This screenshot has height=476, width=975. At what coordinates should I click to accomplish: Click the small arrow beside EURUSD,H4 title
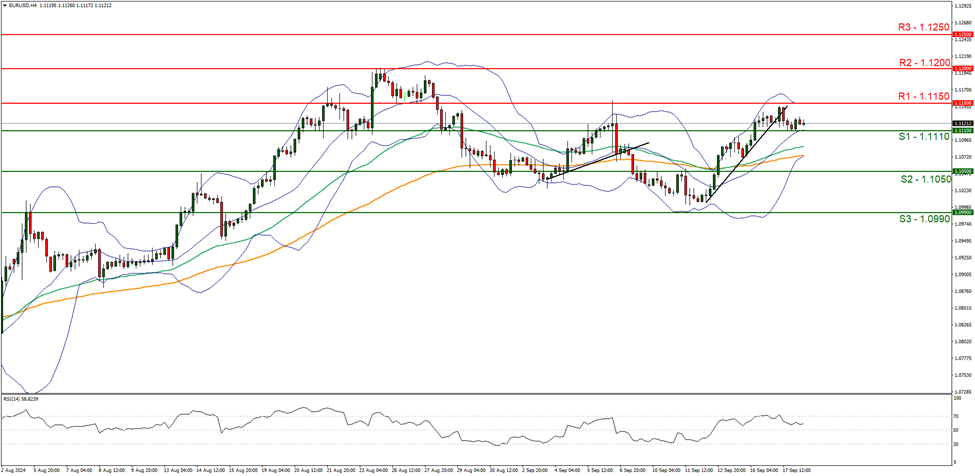click(5, 5)
